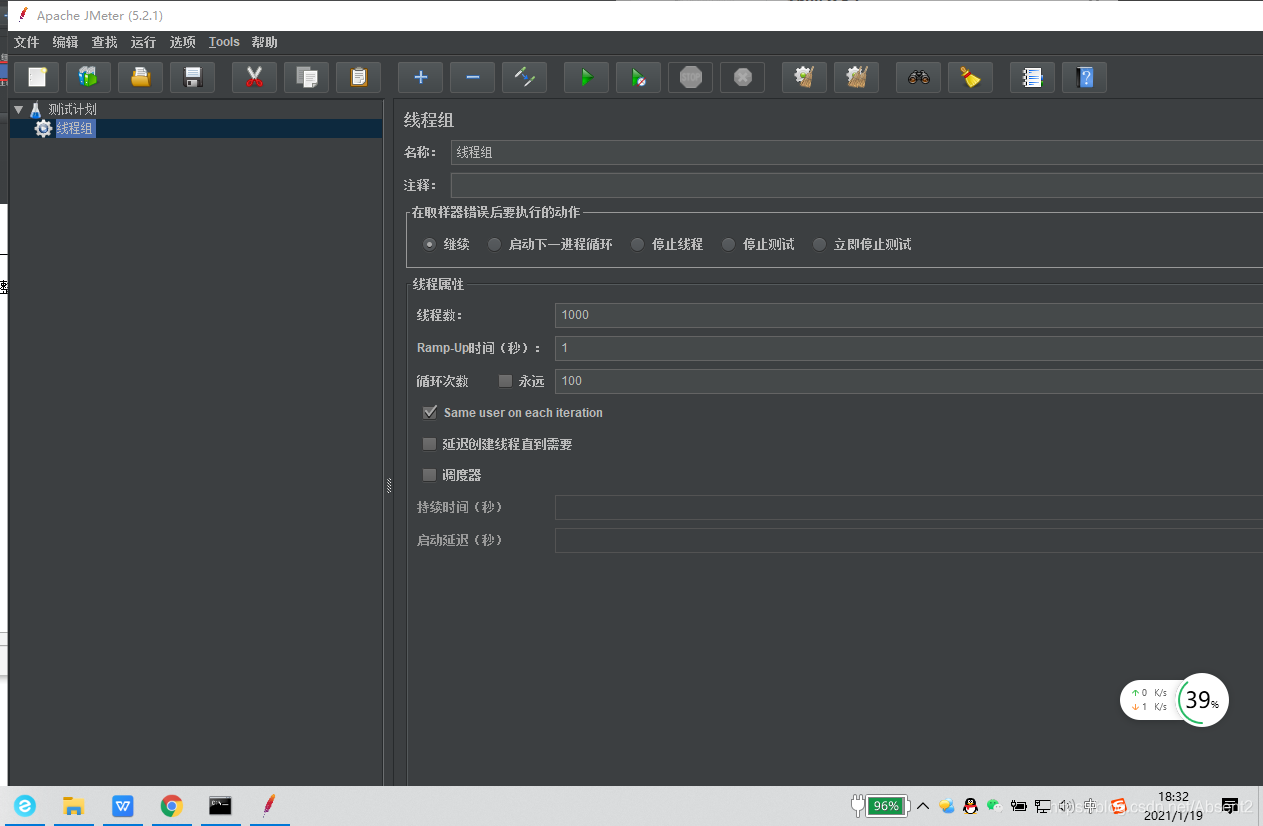Open the command prompt taskbar icon
This screenshot has height=826, width=1263.
click(x=221, y=806)
